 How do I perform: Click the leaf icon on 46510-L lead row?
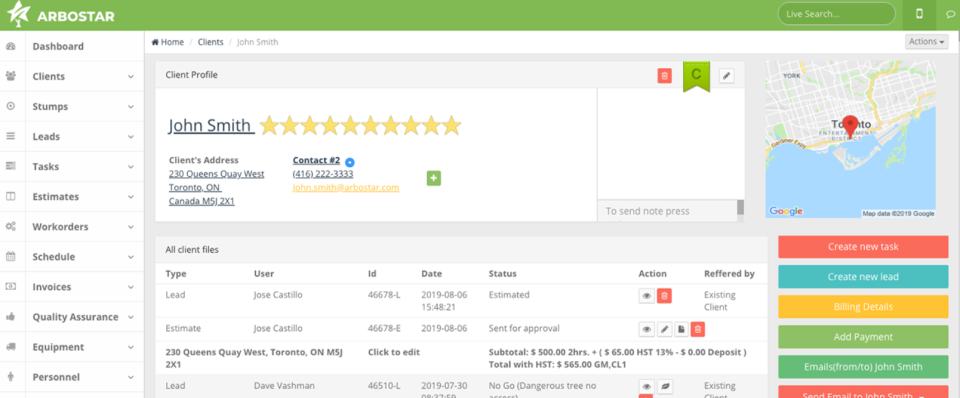pos(664,386)
